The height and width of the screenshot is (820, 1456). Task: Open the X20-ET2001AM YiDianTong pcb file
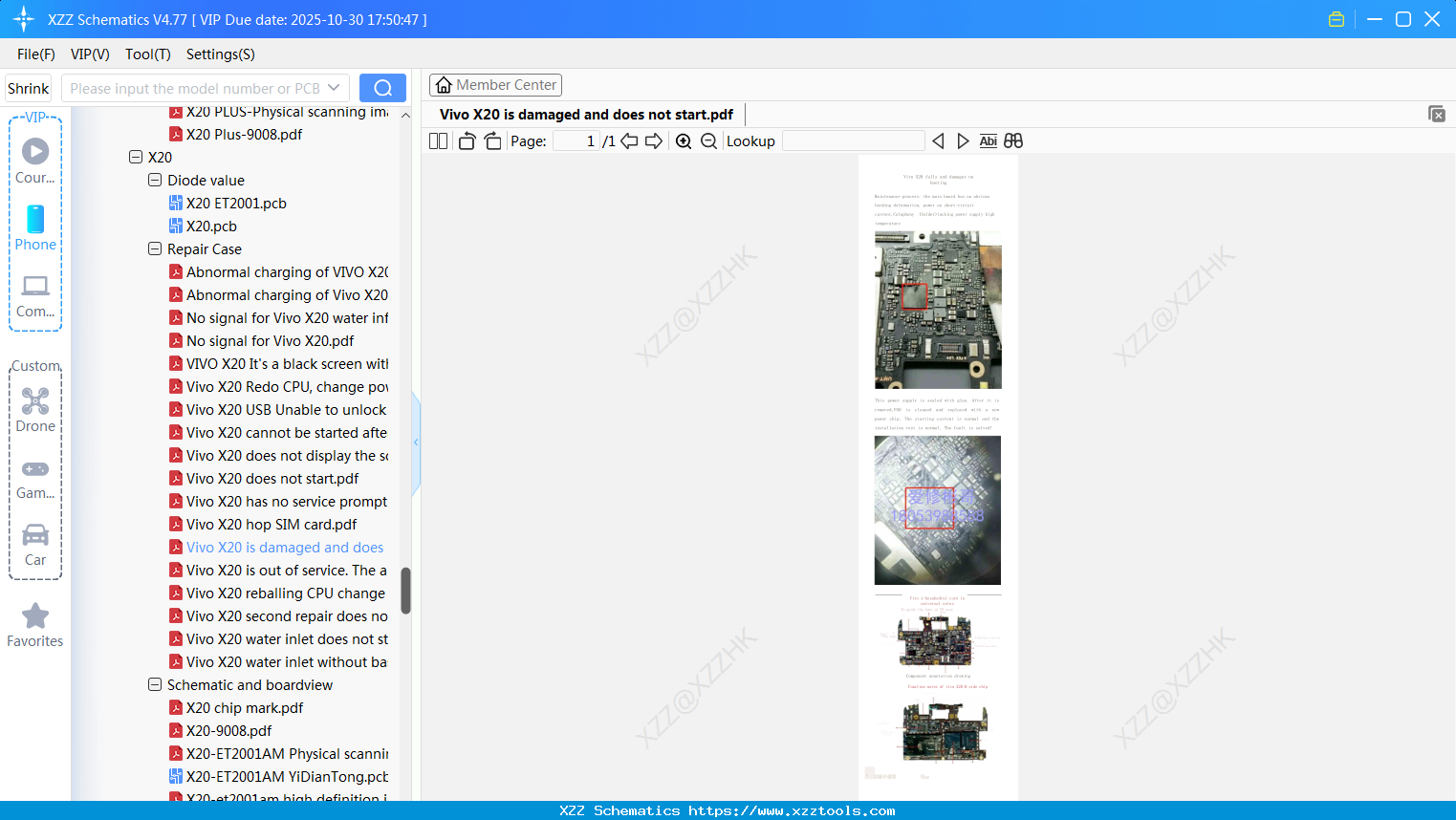point(287,777)
